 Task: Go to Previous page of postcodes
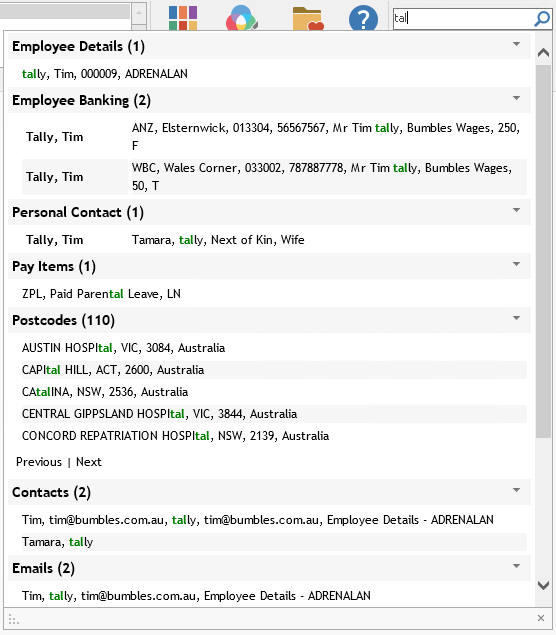(x=39, y=462)
